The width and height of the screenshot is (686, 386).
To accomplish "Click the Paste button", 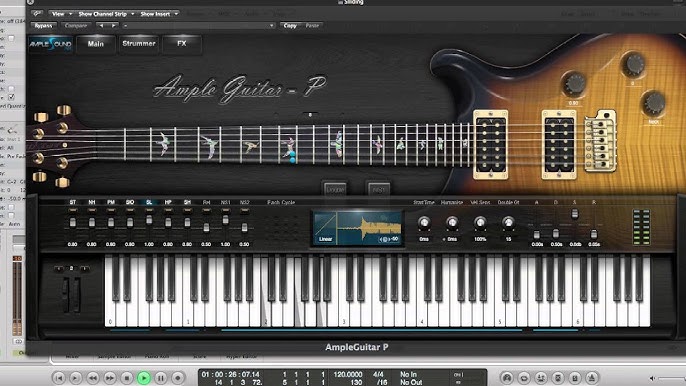I will click(x=312, y=25).
